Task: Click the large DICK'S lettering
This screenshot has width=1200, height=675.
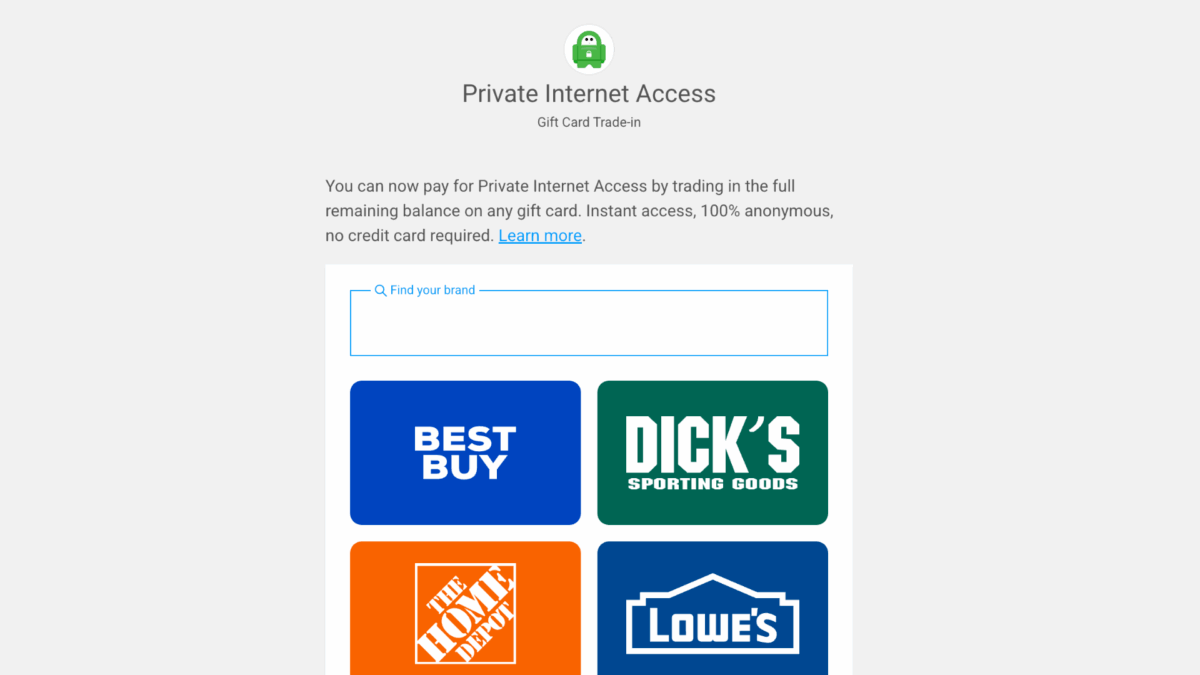Action: 713,444
